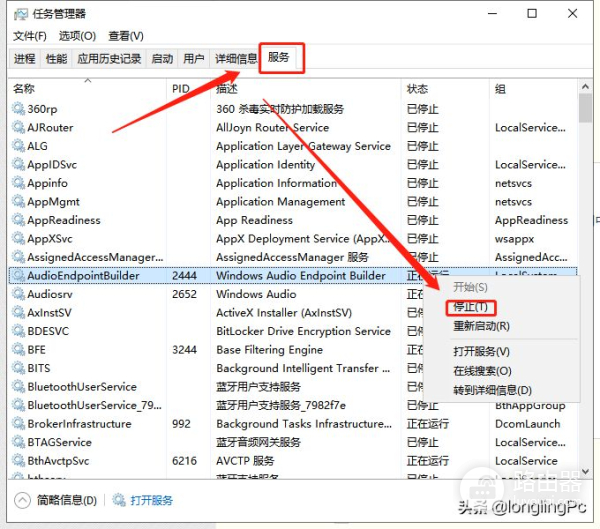
Task: Collapse details with 简略信息 chevron
Action: tap(21, 500)
